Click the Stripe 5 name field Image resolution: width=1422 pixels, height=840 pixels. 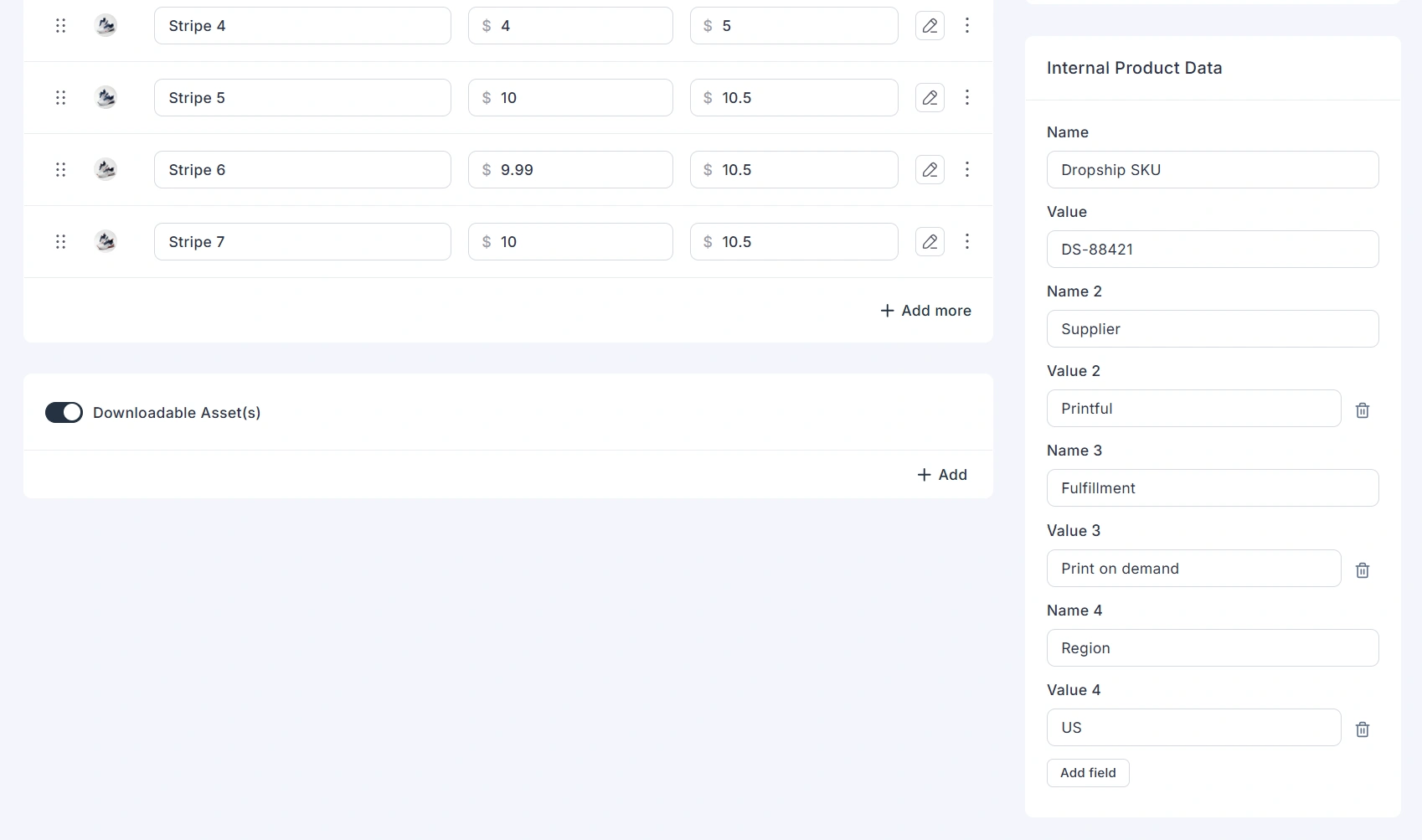[x=302, y=98]
